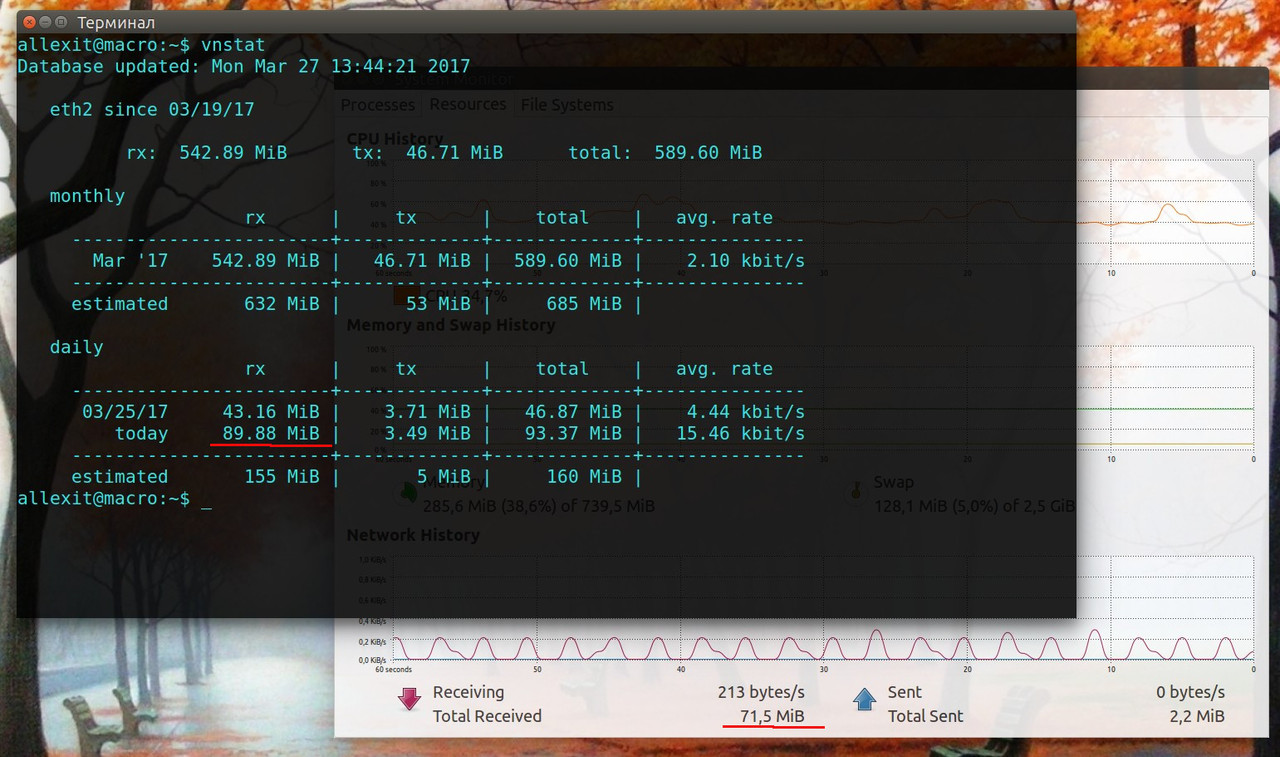Open the Processes tab in System Monitor
This screenshot has width=1280, height=757.
point(378,105)
